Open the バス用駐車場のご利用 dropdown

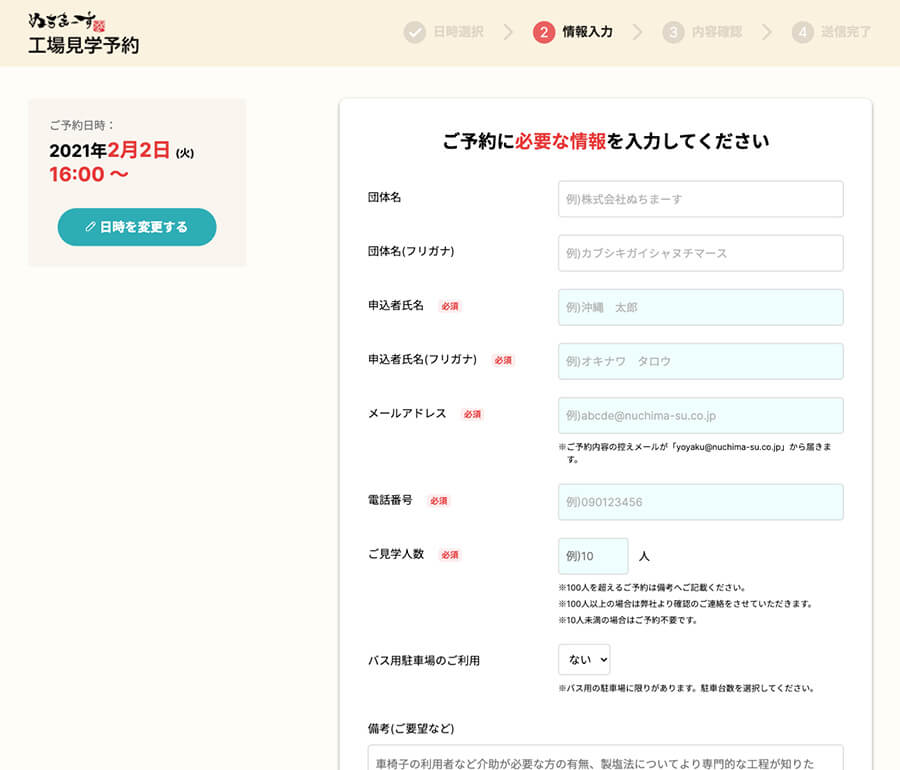[584, 660]
